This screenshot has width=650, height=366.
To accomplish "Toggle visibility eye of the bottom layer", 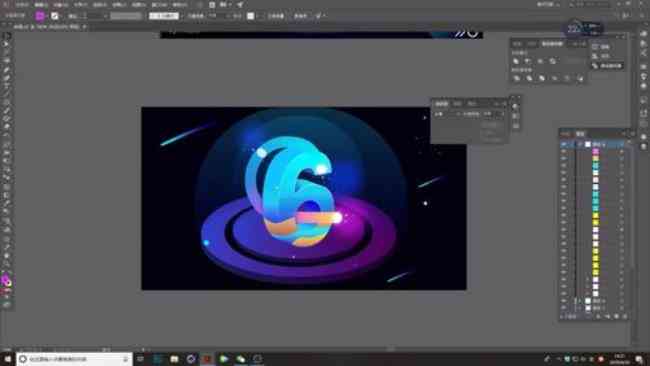I will [564, 308].
